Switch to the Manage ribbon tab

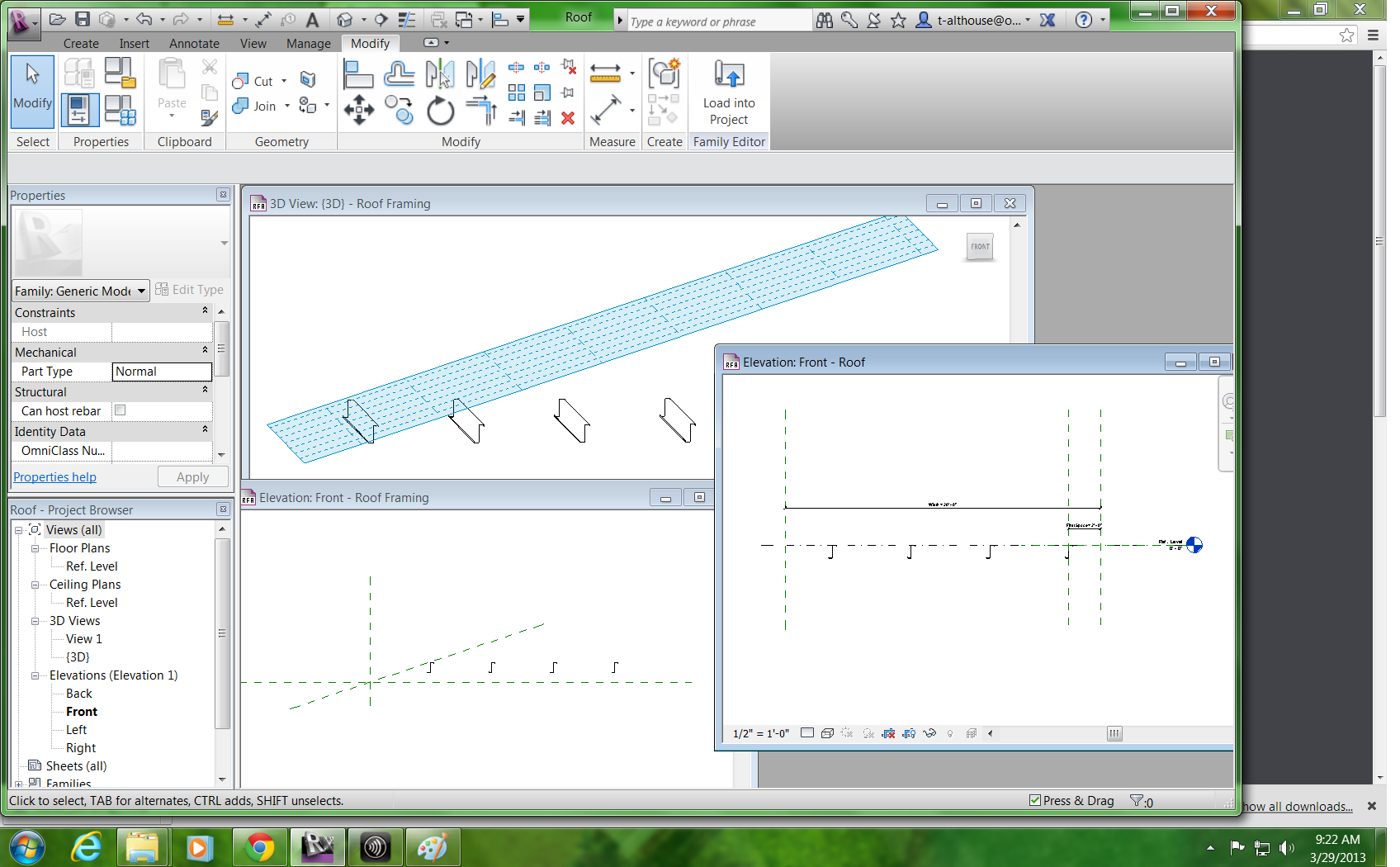tap(308, 44)
